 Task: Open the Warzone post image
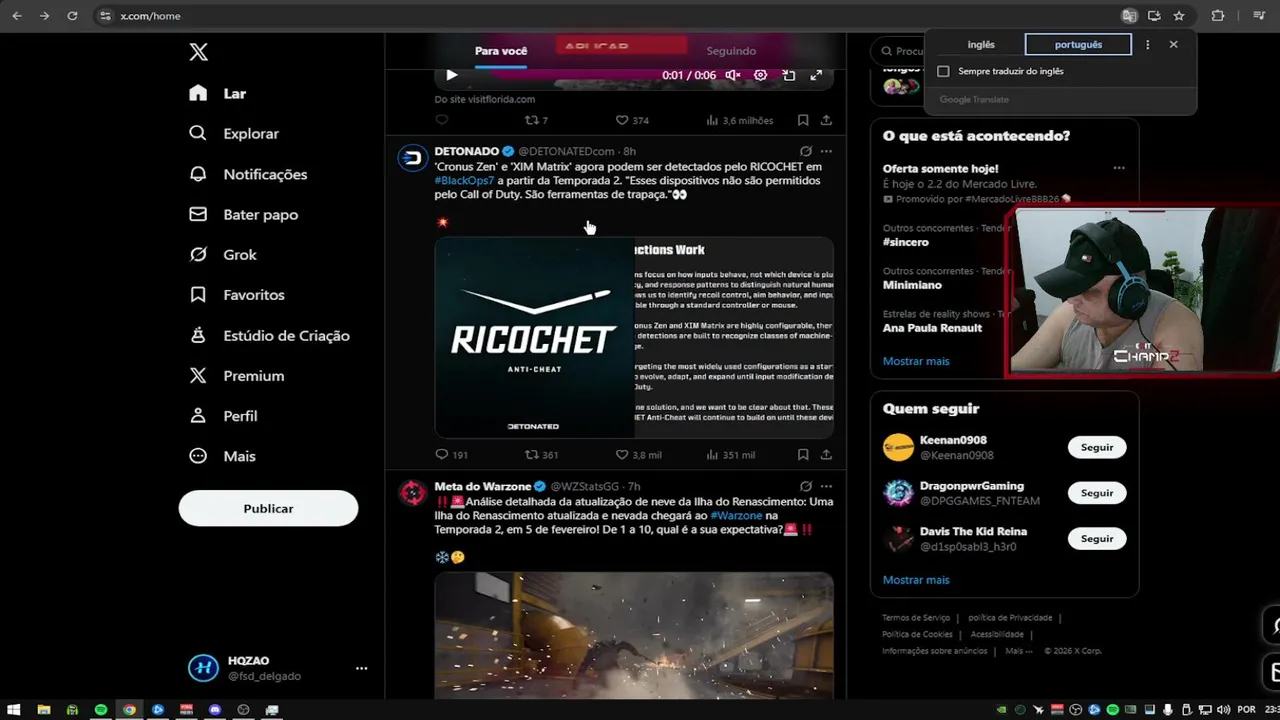634,635
